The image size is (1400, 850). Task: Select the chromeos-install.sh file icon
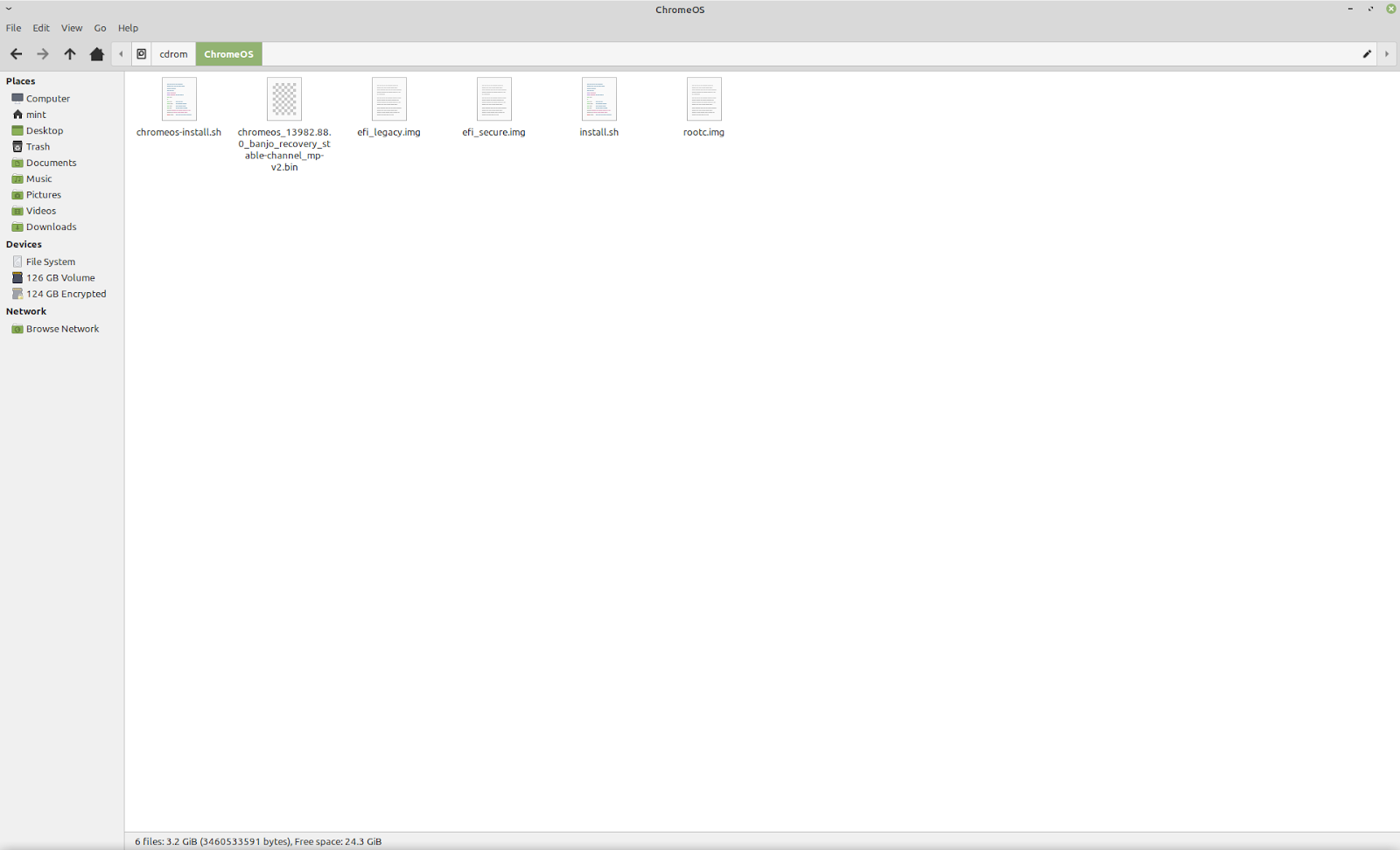179,99
